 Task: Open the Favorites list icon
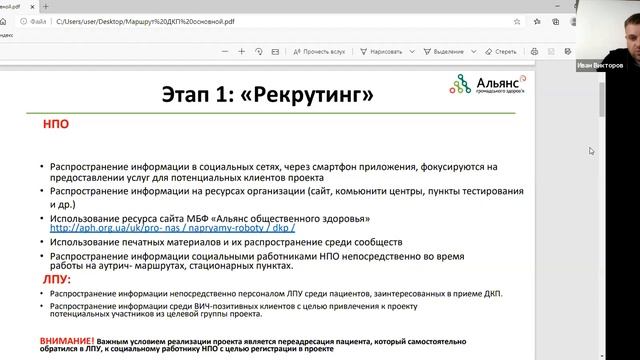tap(537, 22)
